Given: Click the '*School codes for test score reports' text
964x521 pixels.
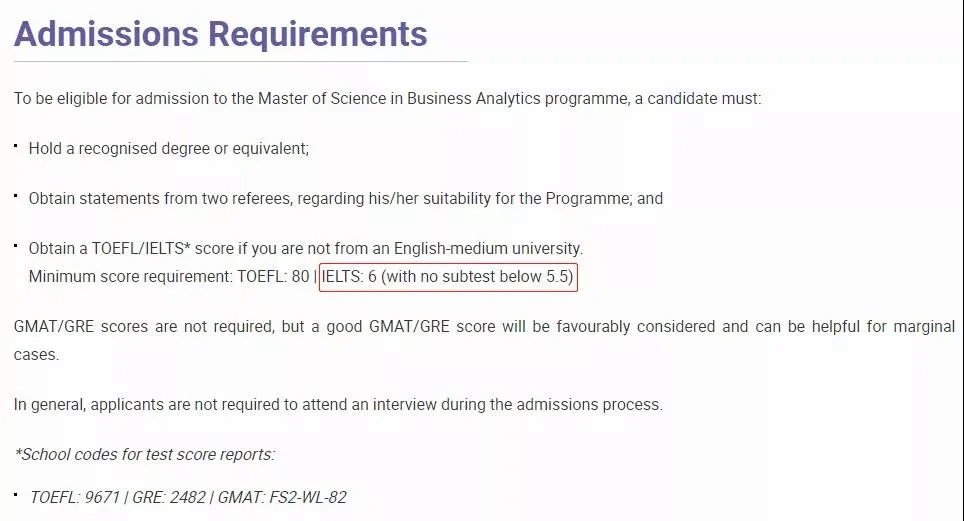Looking at the screenshot, I should point(144,455).
